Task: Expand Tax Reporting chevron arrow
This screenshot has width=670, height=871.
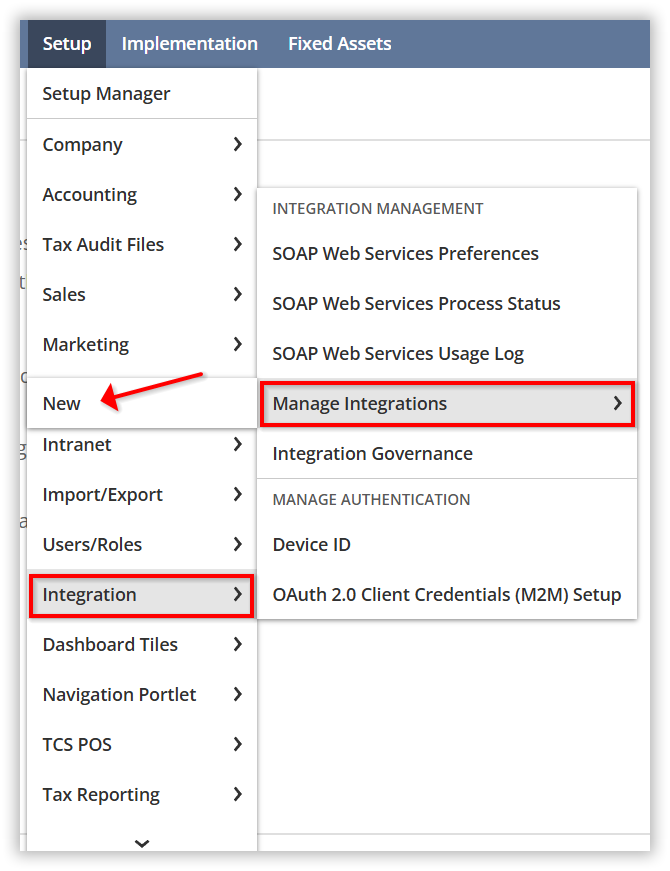Action: pos(238,794)
